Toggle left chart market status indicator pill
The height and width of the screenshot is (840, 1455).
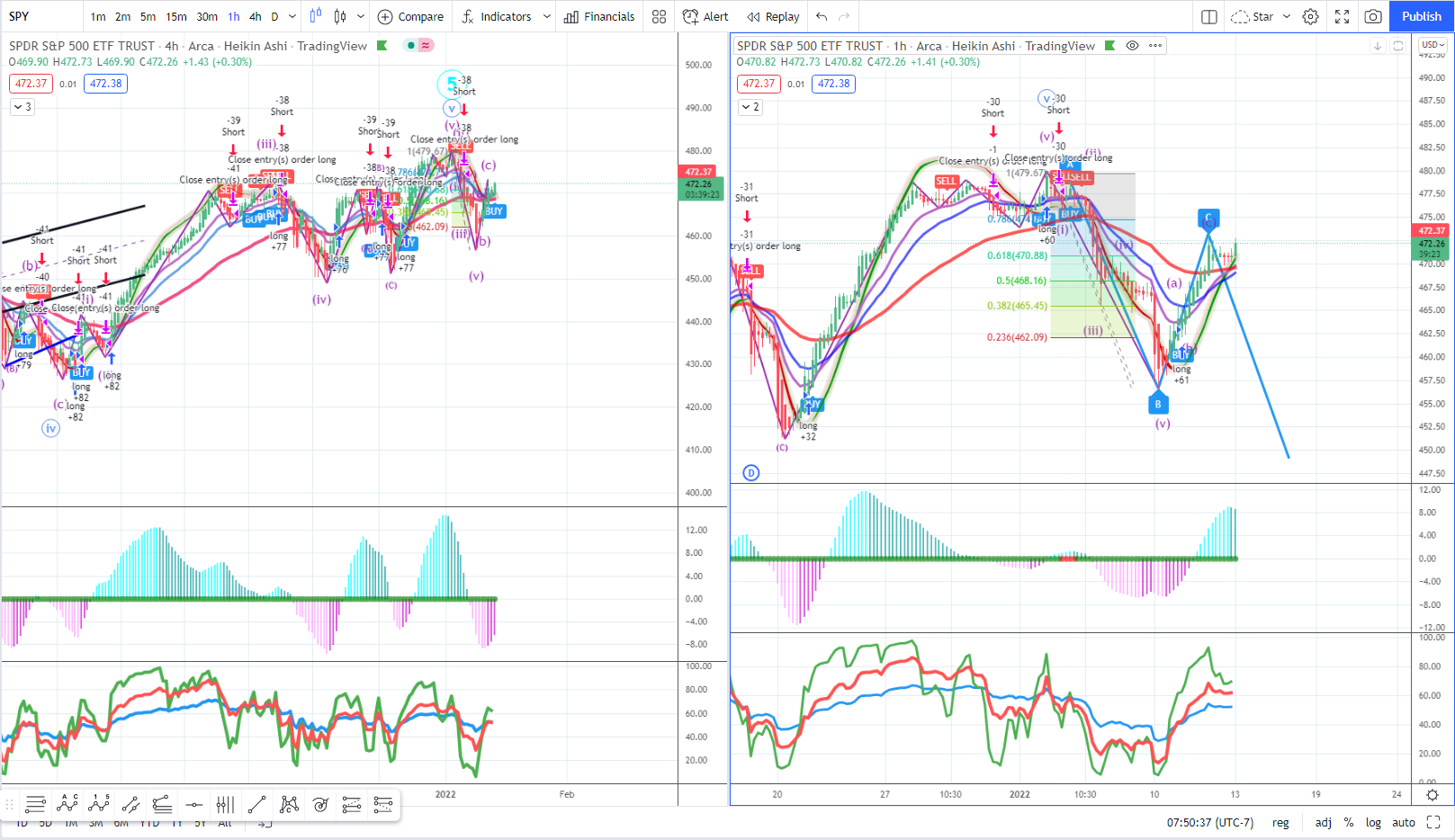418,46
